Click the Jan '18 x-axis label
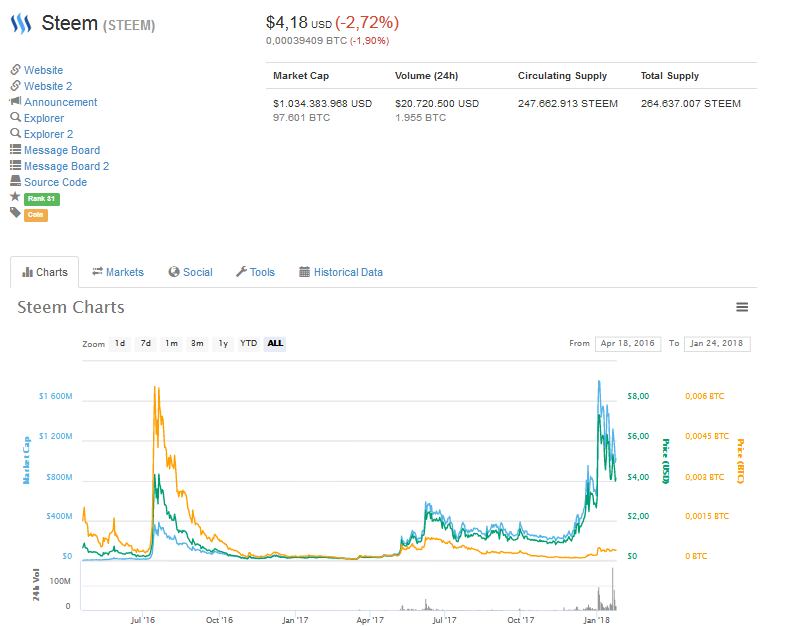The height and width of the screenshot is (626, 803). [x=597, y=620]
